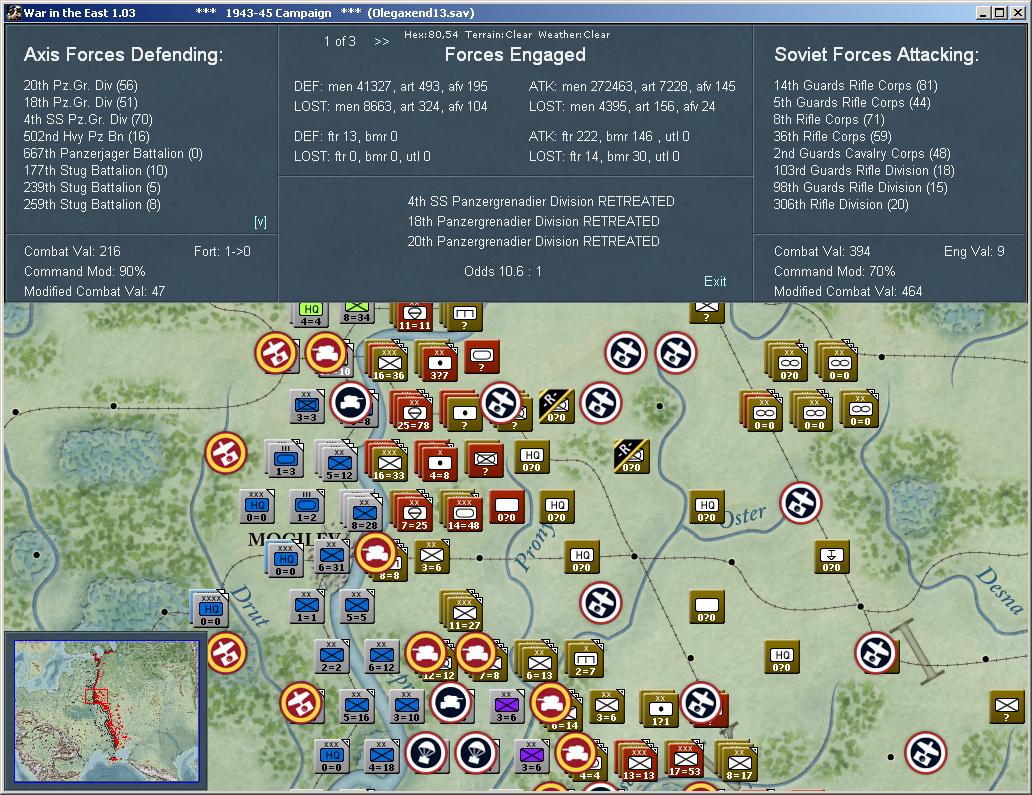Select Soviet counter 11=11 at map top
The height and width of the screenshot is (795, 1032).
[413, 317]
